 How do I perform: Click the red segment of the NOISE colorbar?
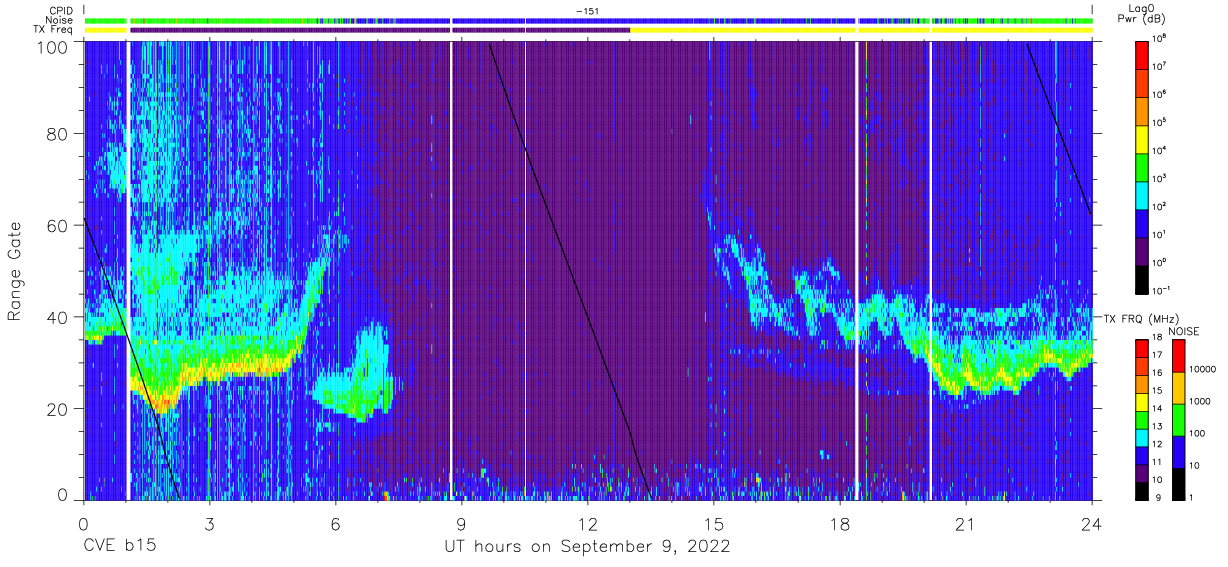click(1179, 356)
